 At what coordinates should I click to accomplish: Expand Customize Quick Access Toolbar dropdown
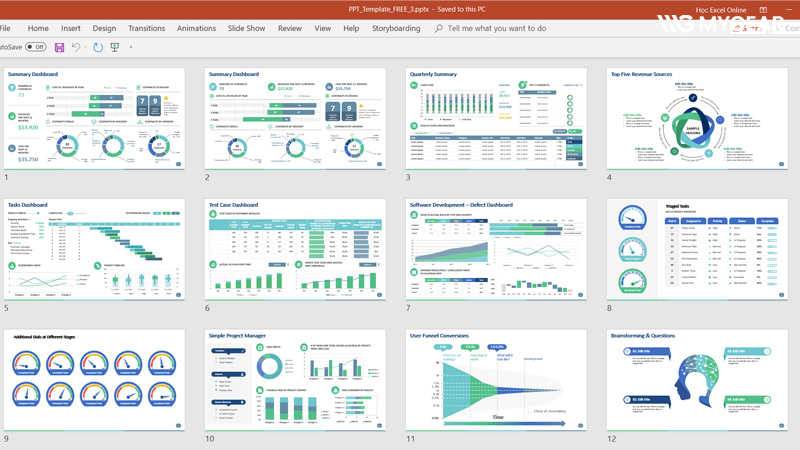pos(131,47)
